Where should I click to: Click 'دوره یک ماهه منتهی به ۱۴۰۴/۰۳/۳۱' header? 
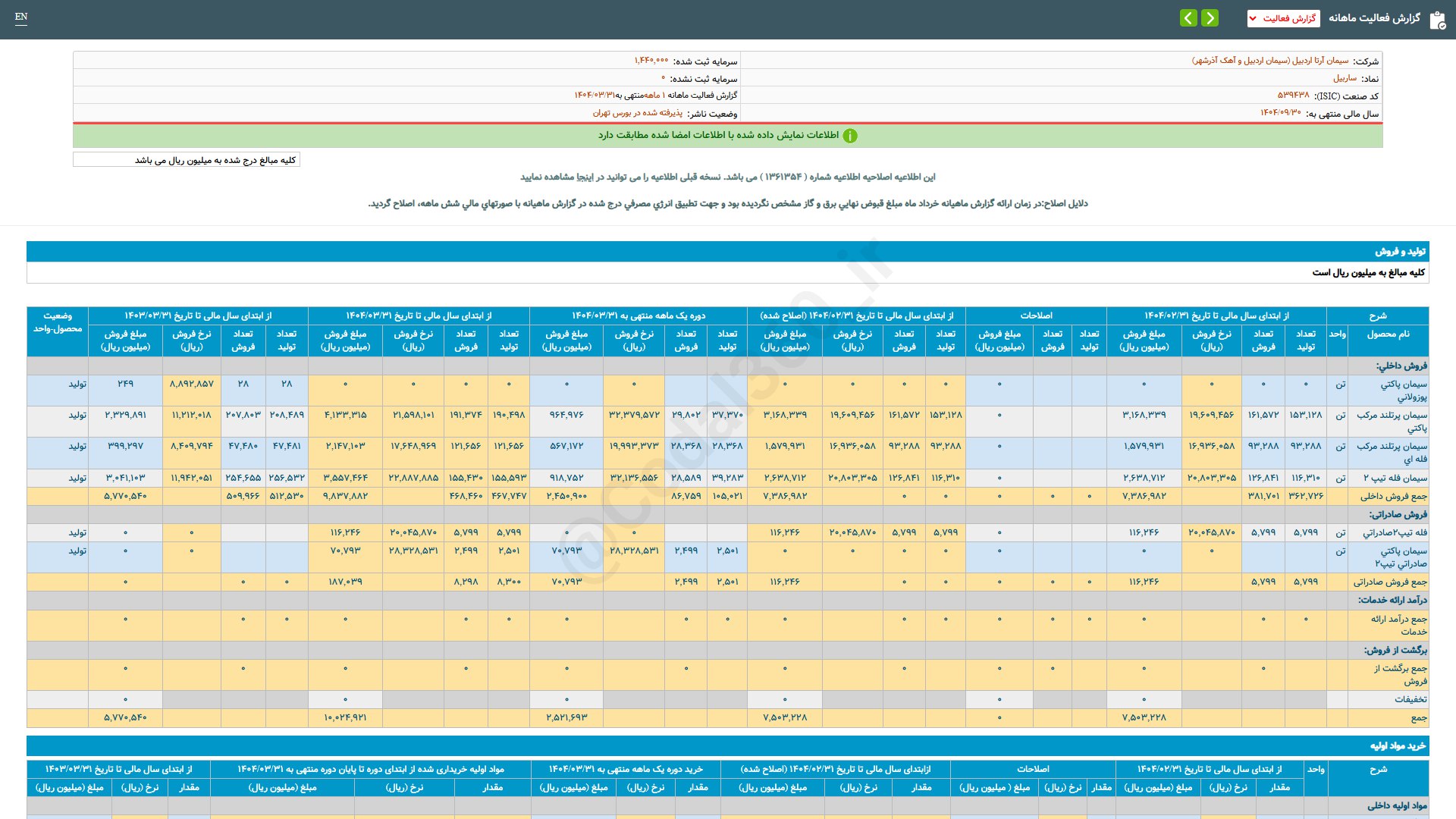click(639, 315)
